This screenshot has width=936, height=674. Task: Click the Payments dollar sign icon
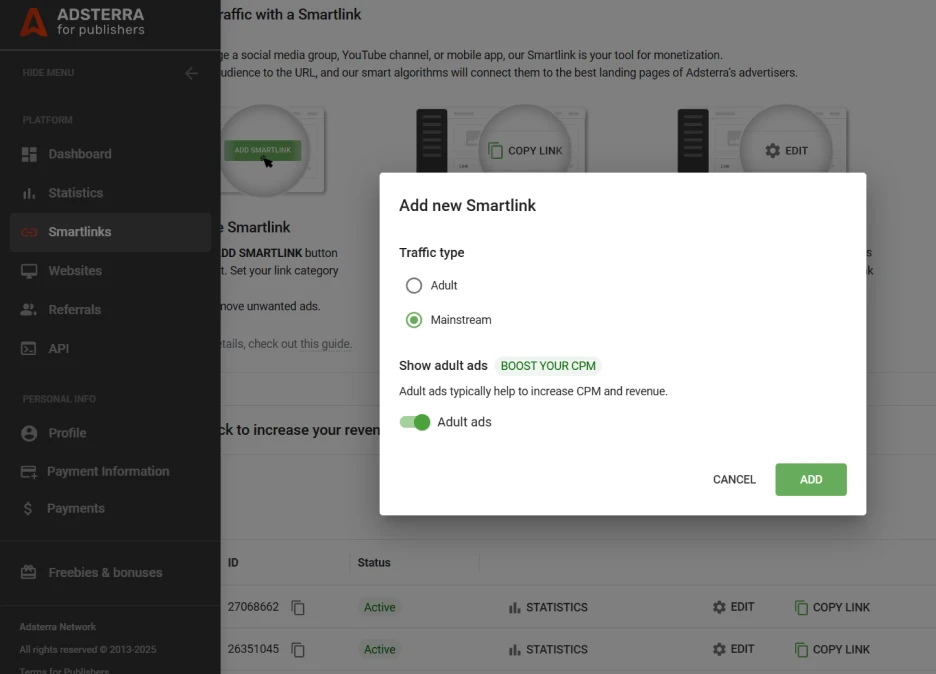27,508
